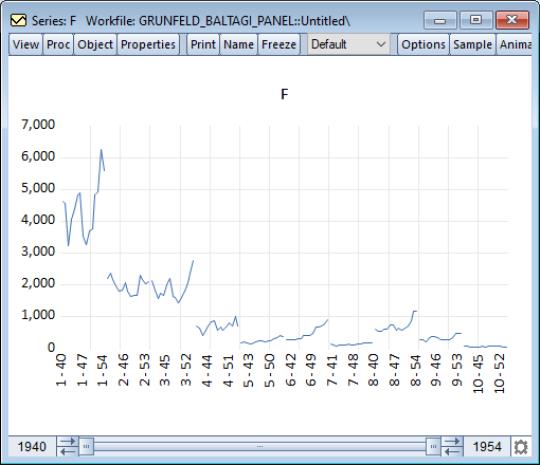Viewport: 540px width, 465px height.
Task: Click the left arrows icon next to 1940
Action: click(x=68, y=446)
